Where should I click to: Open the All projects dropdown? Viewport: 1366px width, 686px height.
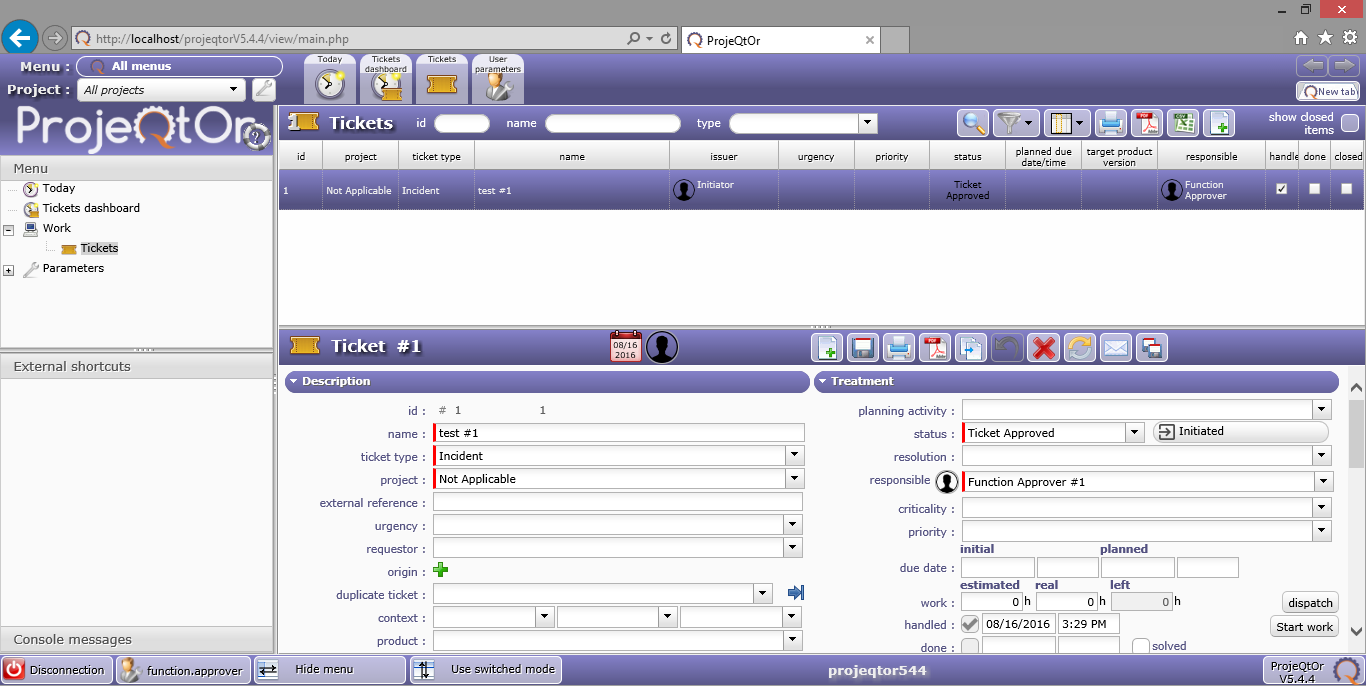click(236, 89)
